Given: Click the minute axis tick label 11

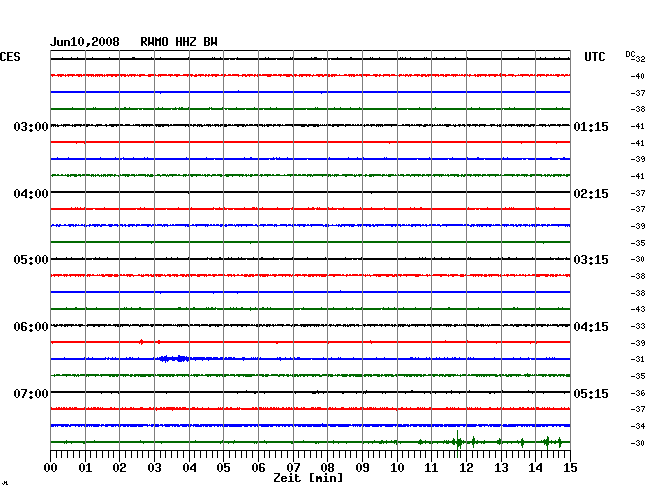Looking at the screenshot, I should (x=431, y=468).
